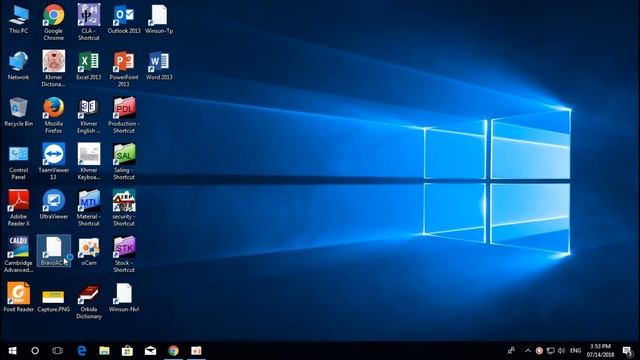Screen dimensions: 640x360
Task: Change ENG input language
Action: [576, 351]
